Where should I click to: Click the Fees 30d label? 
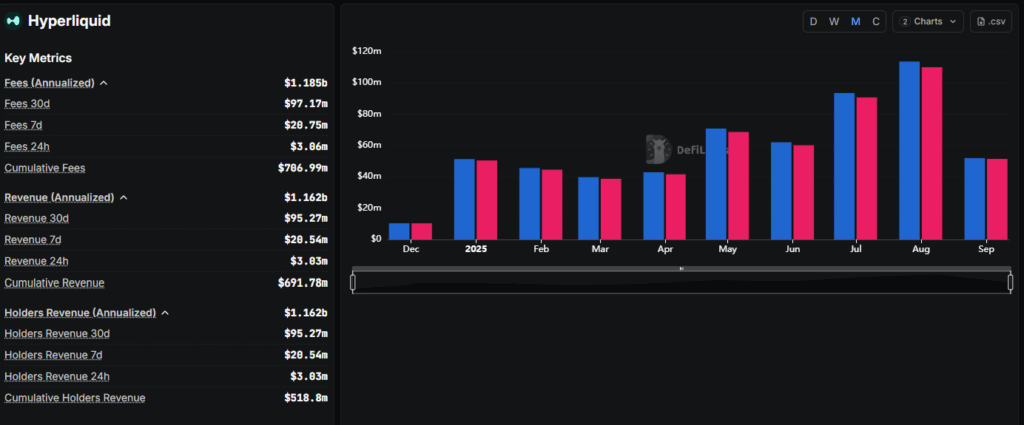[27, 103]
